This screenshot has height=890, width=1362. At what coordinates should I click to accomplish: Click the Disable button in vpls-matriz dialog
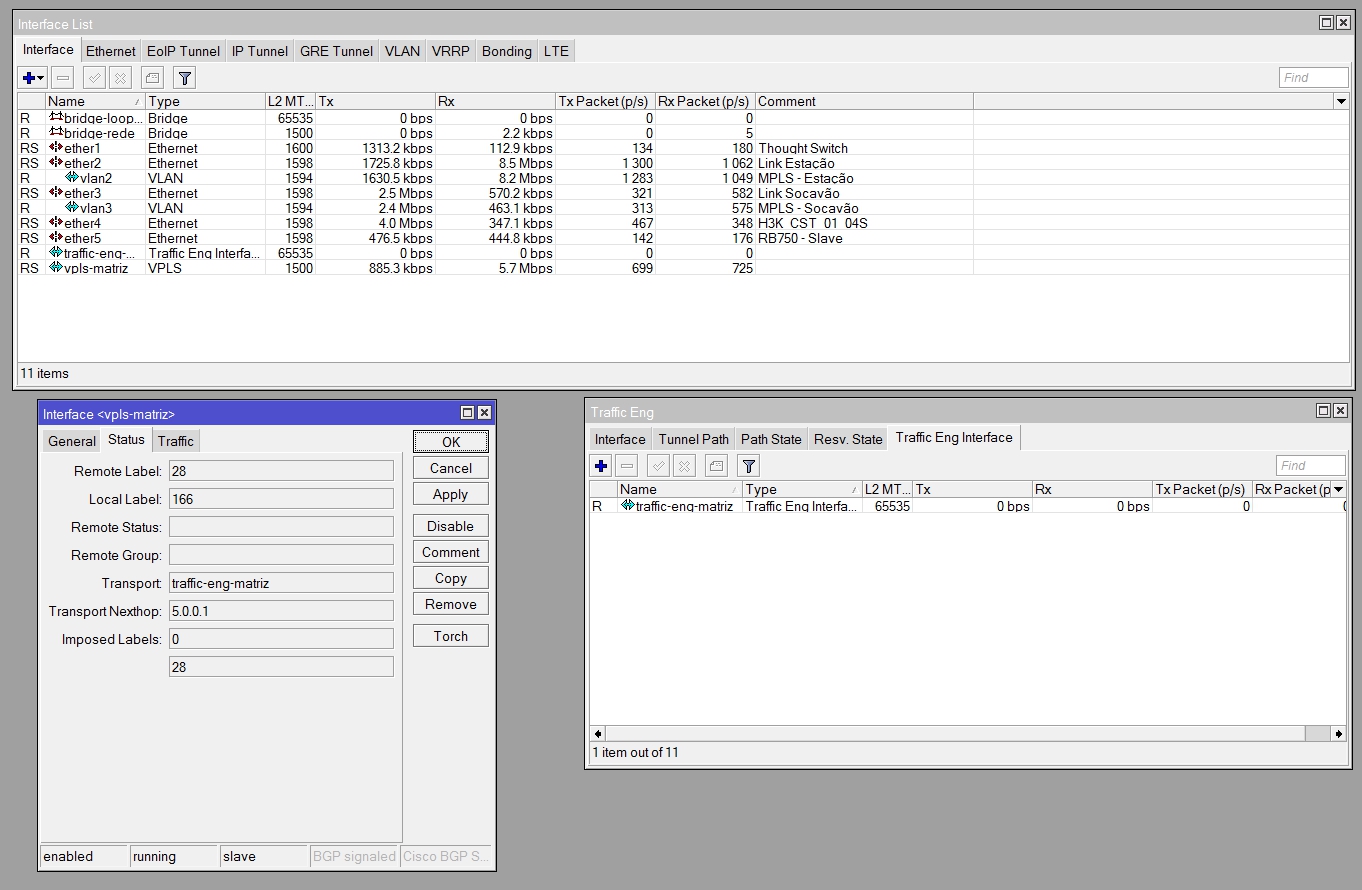(450, 526)
